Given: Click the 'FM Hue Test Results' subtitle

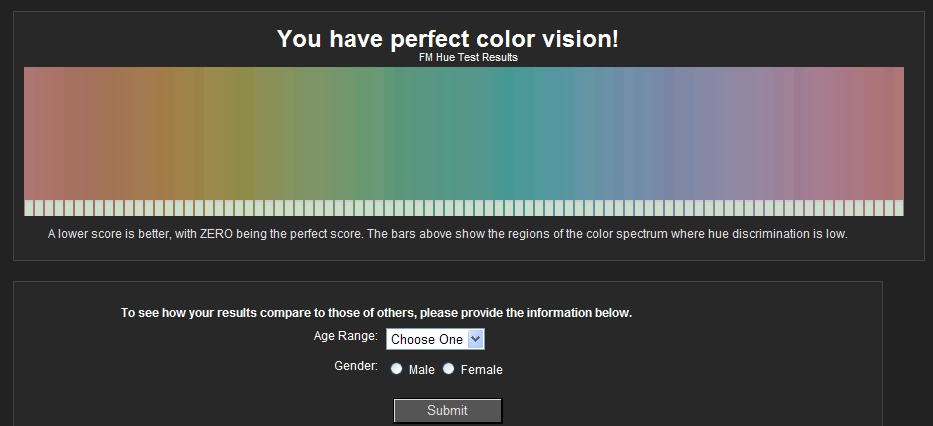Looking at the screenshot, I should click(x=468, y=57).
